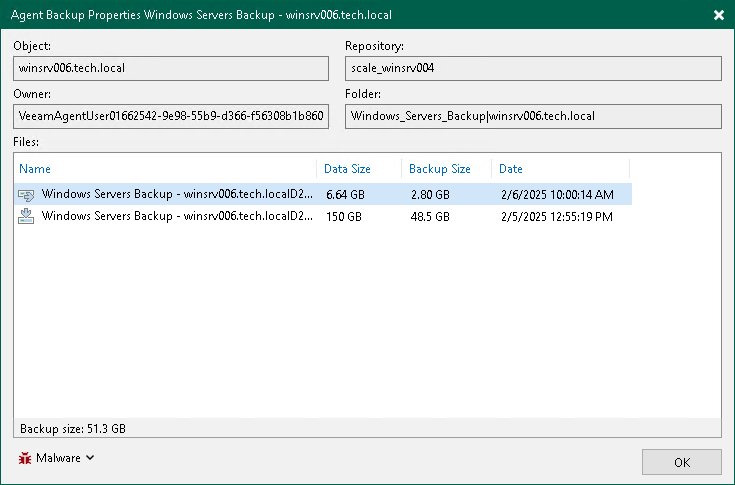This screenshot has height=485, width=735.
Task: Open the Malware menu label
Action: coord(58,458)
